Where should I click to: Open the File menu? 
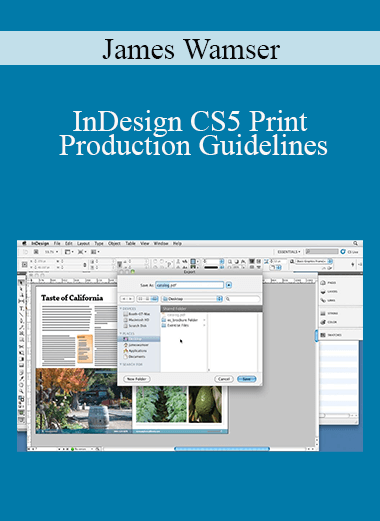[57, 243]
